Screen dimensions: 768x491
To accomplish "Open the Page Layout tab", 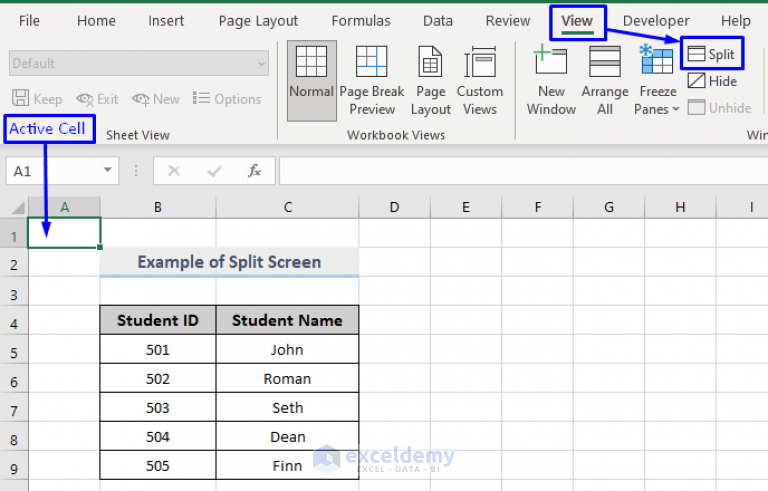I will 258,21.
